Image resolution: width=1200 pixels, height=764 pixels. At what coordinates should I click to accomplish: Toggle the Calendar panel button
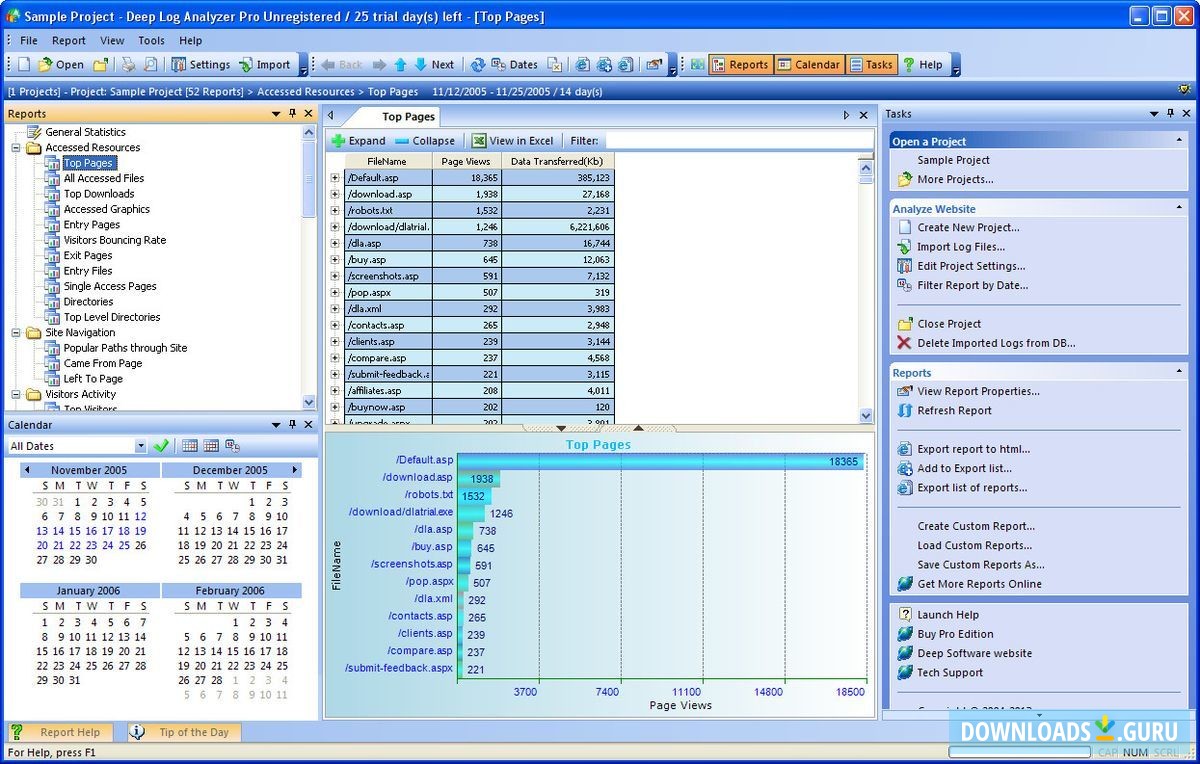[x=808, y=64]
